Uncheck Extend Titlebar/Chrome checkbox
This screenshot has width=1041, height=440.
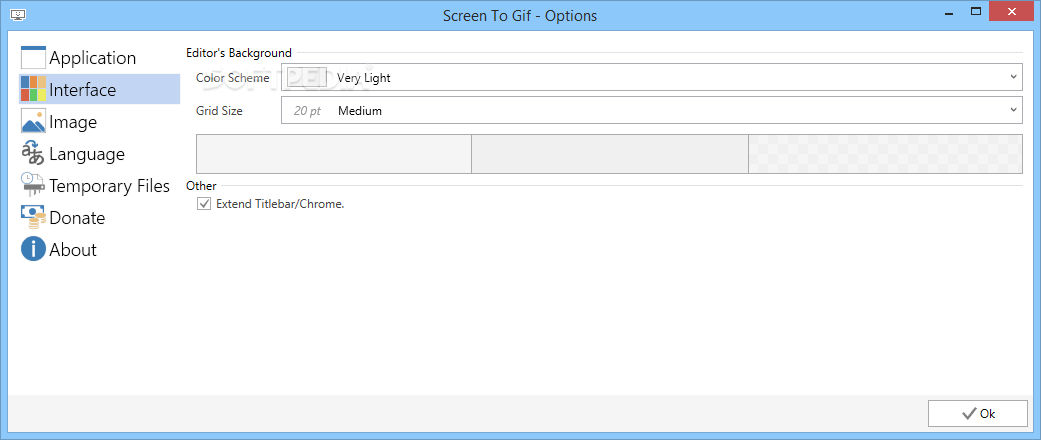[205, 204]
